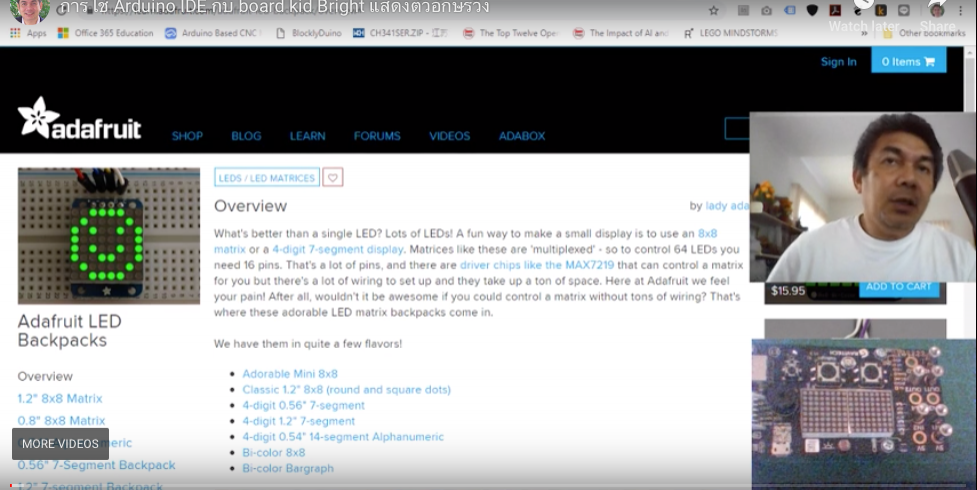
Task: Open the BlocklyDuino bookmark
Action: (309, 33)
